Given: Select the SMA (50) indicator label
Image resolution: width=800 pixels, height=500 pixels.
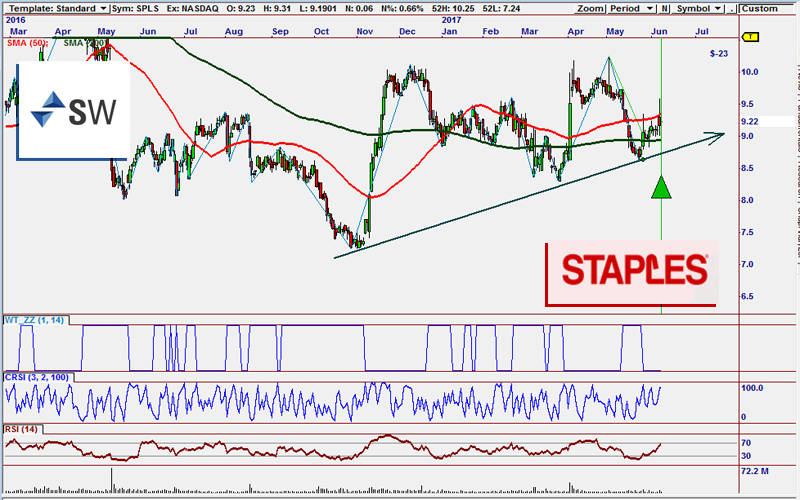Looking at the screenshot, I should [x=26, y=43].
